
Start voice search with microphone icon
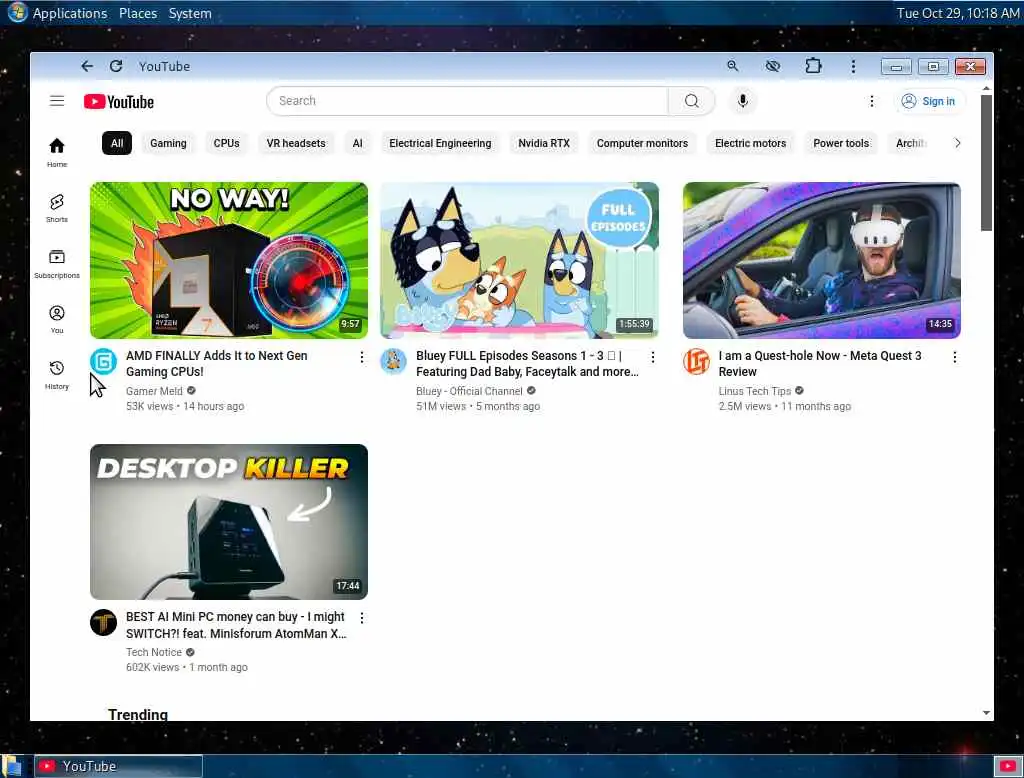point(743,101)
